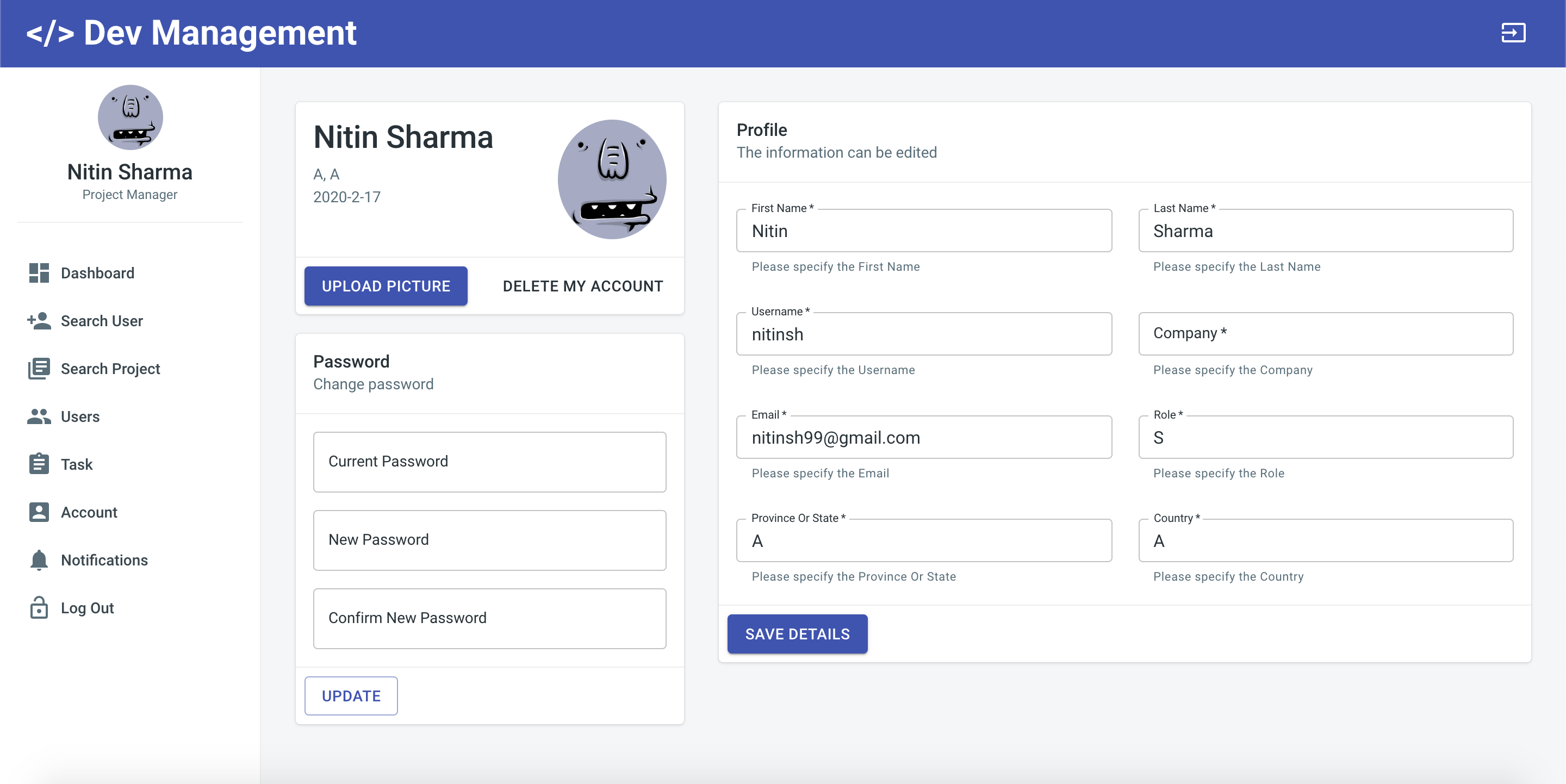Click the Task clipboard icon
Viewport: 1566px width, 784px height.
pyautogui.click(x=39, y=464)
